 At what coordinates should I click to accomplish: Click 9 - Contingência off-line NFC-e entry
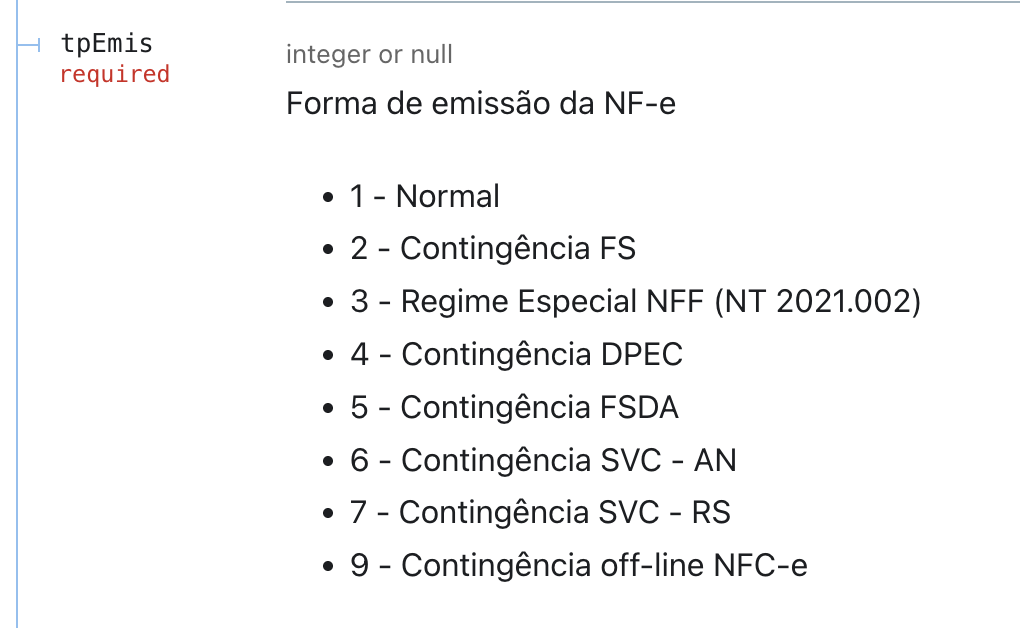pyautogui.click(x=579, y=565)
